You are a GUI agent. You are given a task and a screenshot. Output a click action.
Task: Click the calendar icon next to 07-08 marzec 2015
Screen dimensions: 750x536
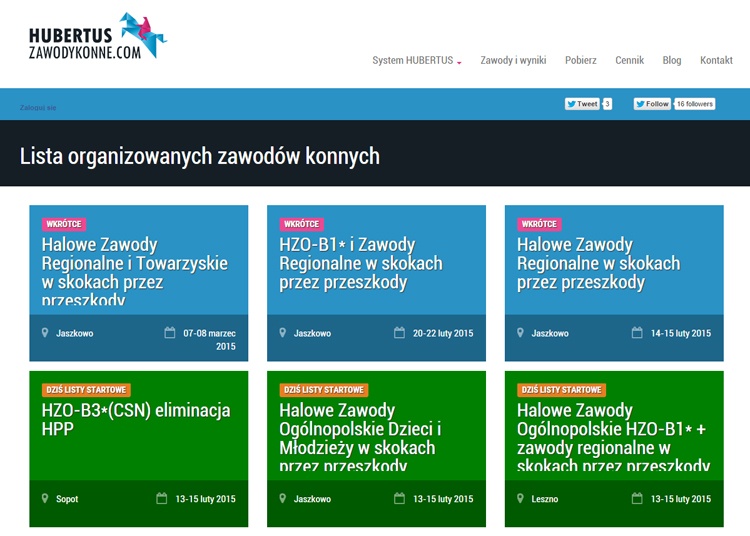click(x=170, y=333)
